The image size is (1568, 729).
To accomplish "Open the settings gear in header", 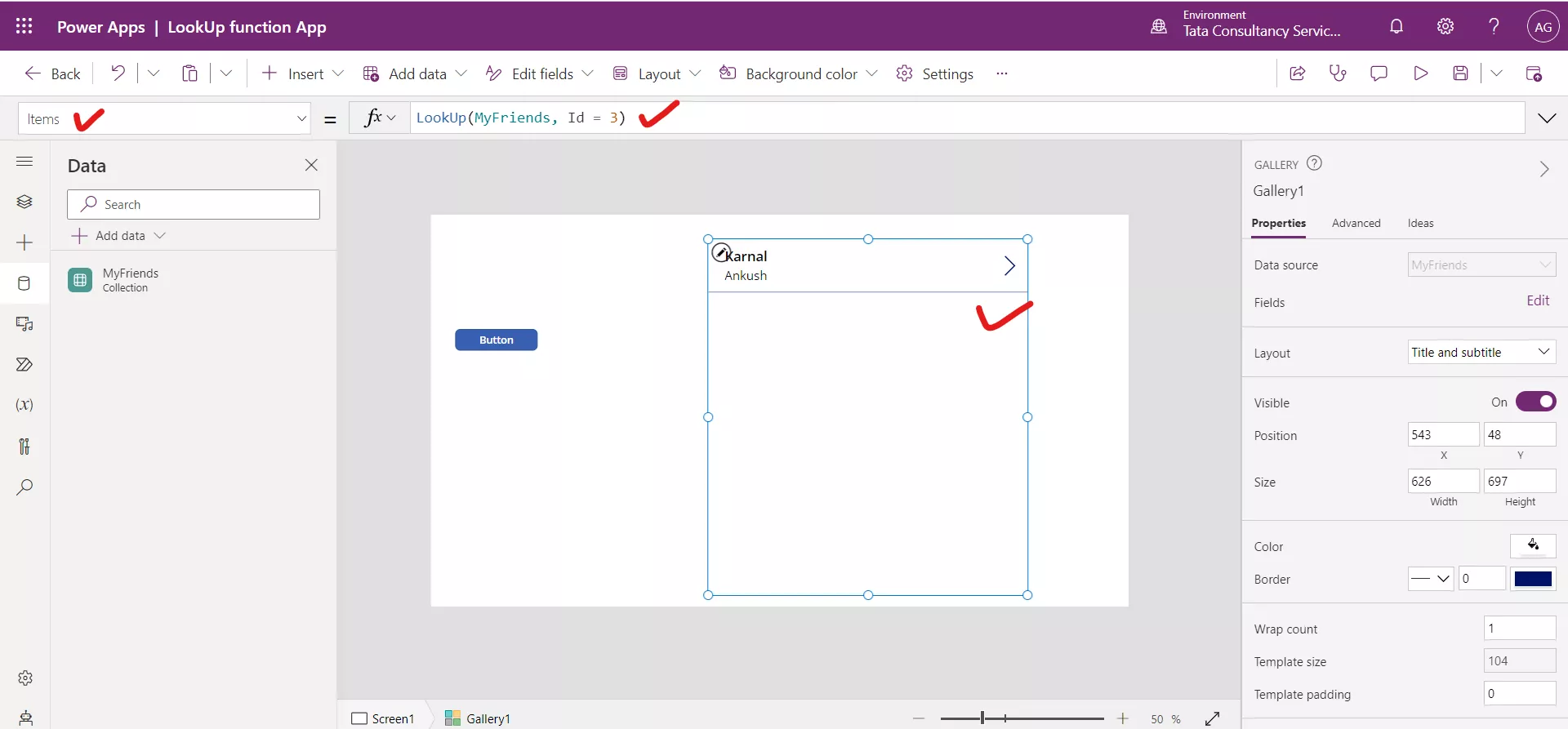I will (x=1445, y=26).
